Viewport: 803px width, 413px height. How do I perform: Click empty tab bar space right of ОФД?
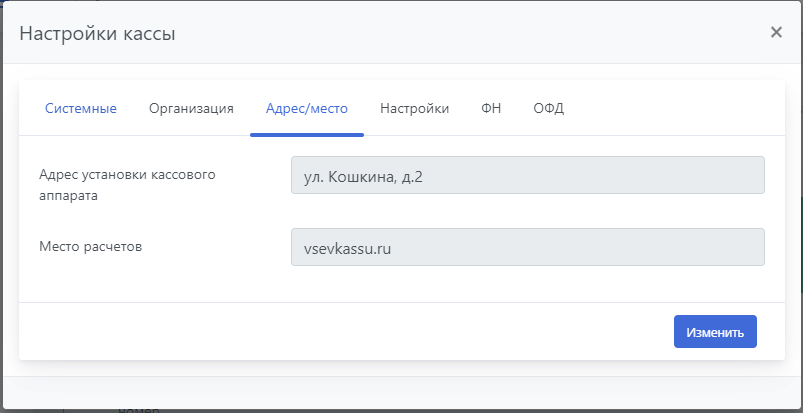pos(670,108)
